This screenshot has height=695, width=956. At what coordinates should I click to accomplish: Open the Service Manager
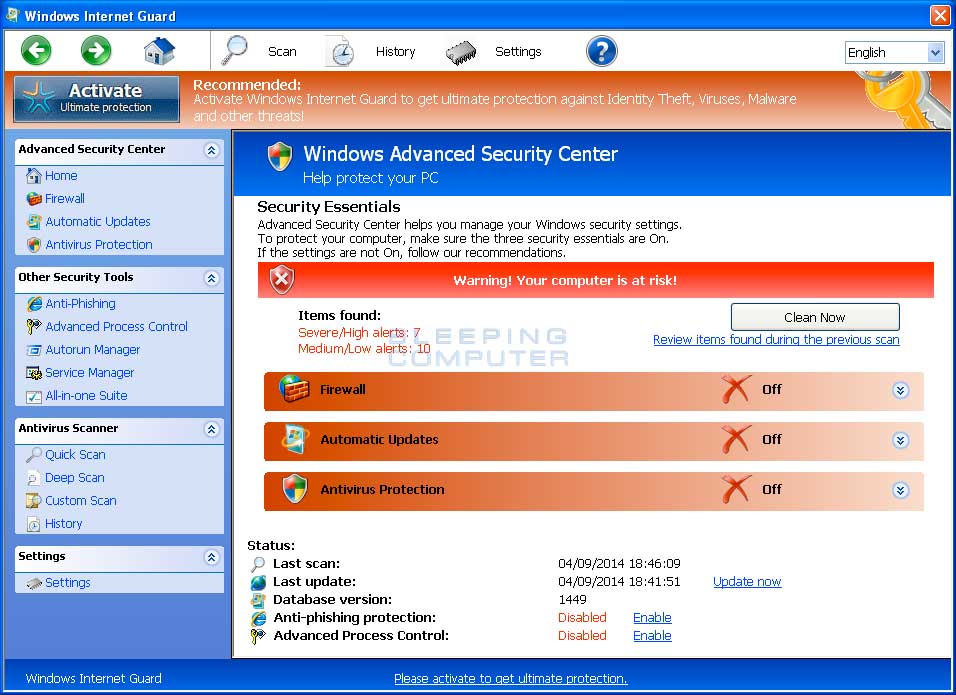(x=89, y=372)
